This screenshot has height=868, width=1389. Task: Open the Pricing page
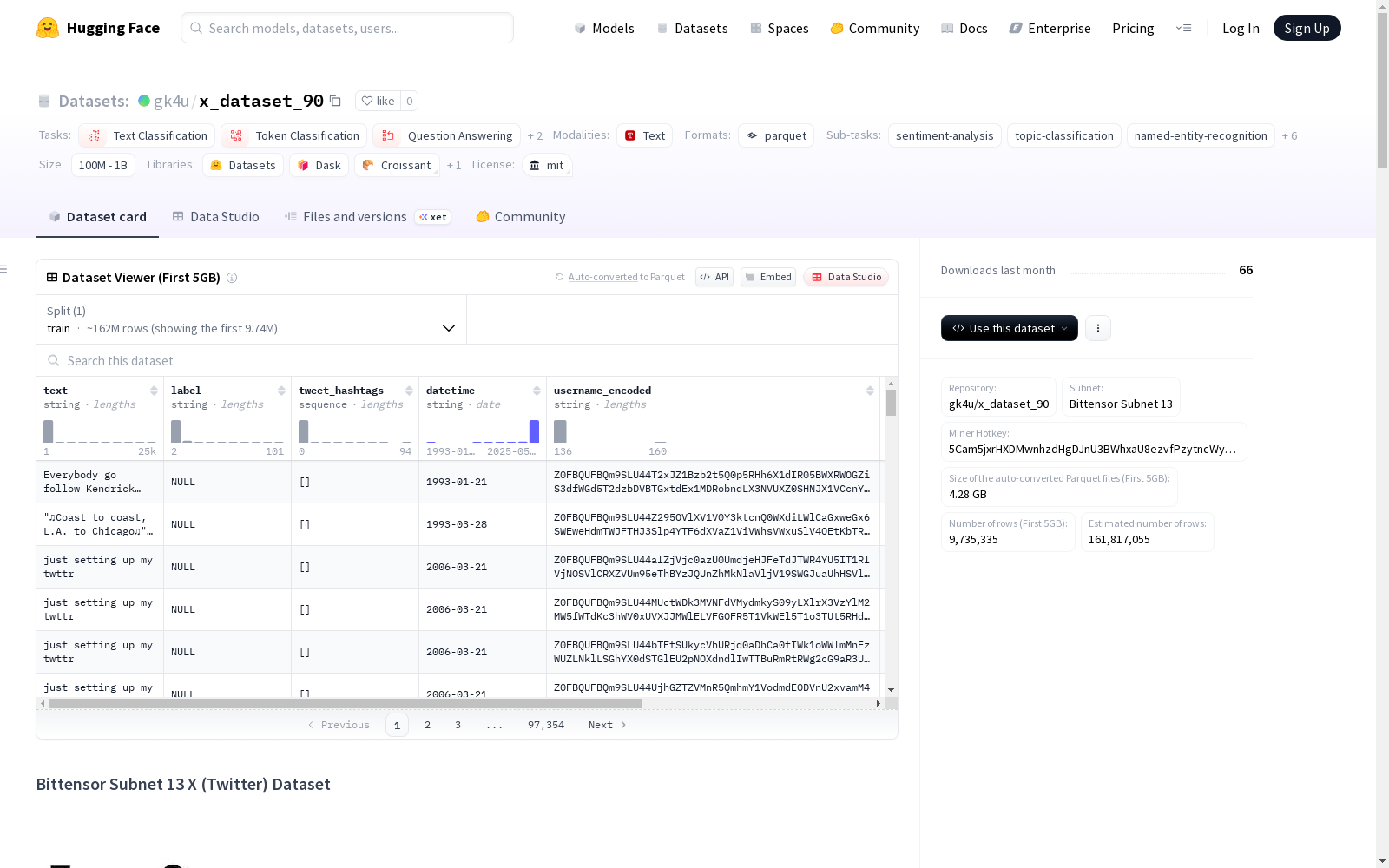[x=1133, y=29]
